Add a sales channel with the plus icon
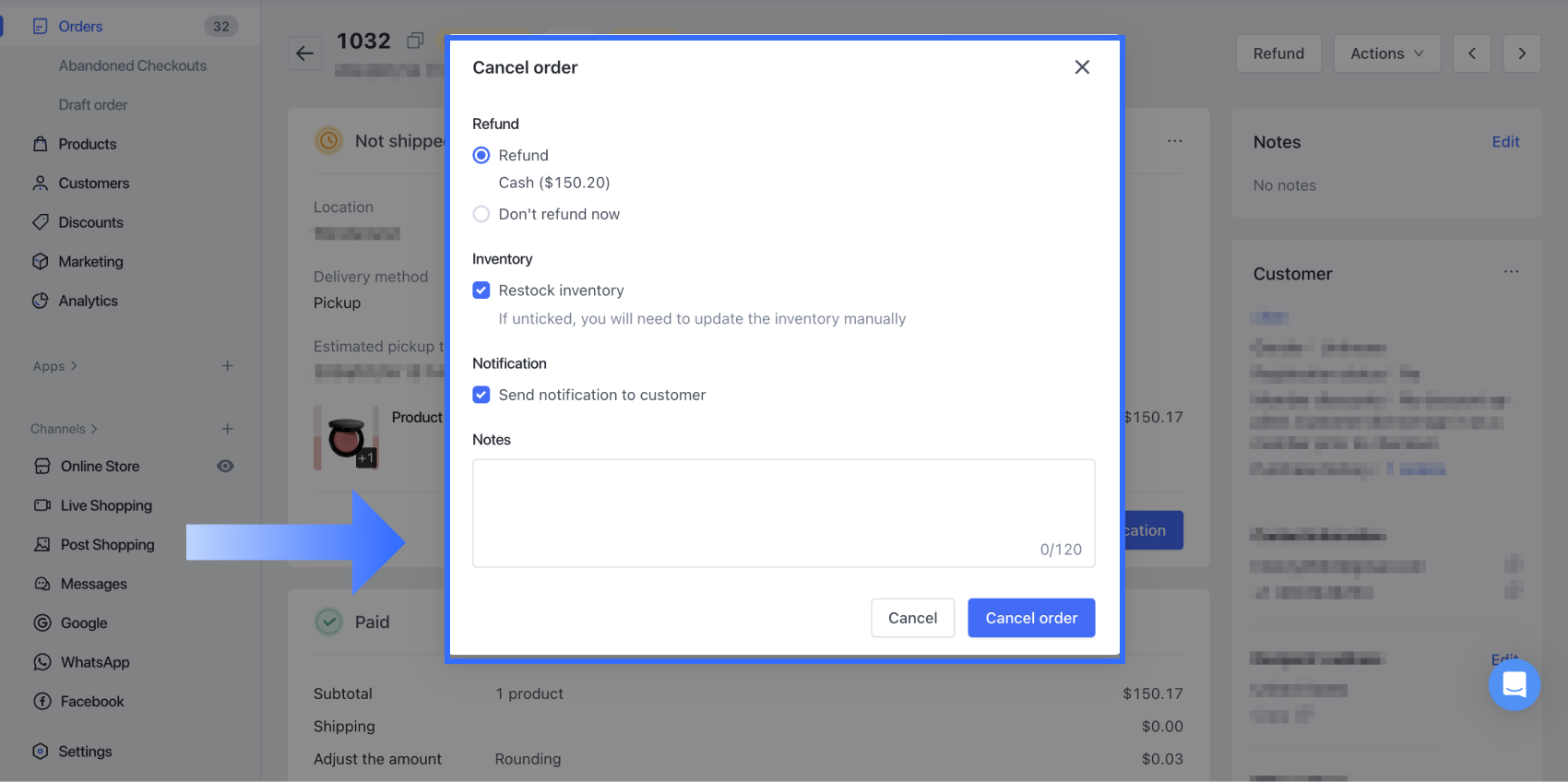This screenshot has width=1568, height=782. click(x=228, y=429)
